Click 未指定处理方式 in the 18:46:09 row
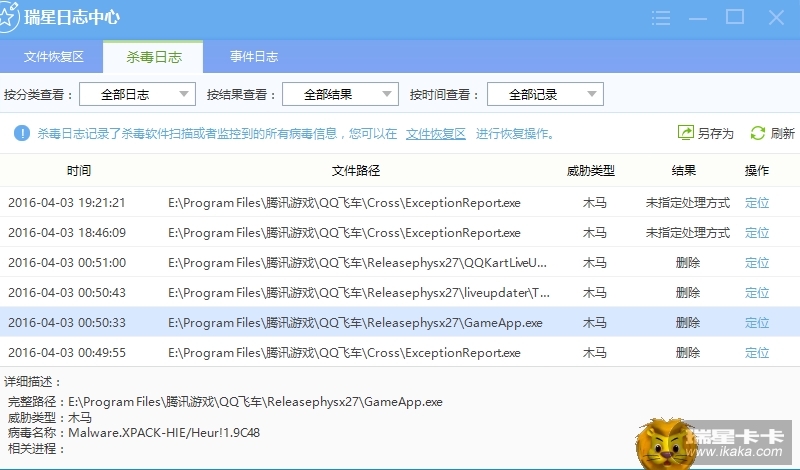 coord(688,233)
